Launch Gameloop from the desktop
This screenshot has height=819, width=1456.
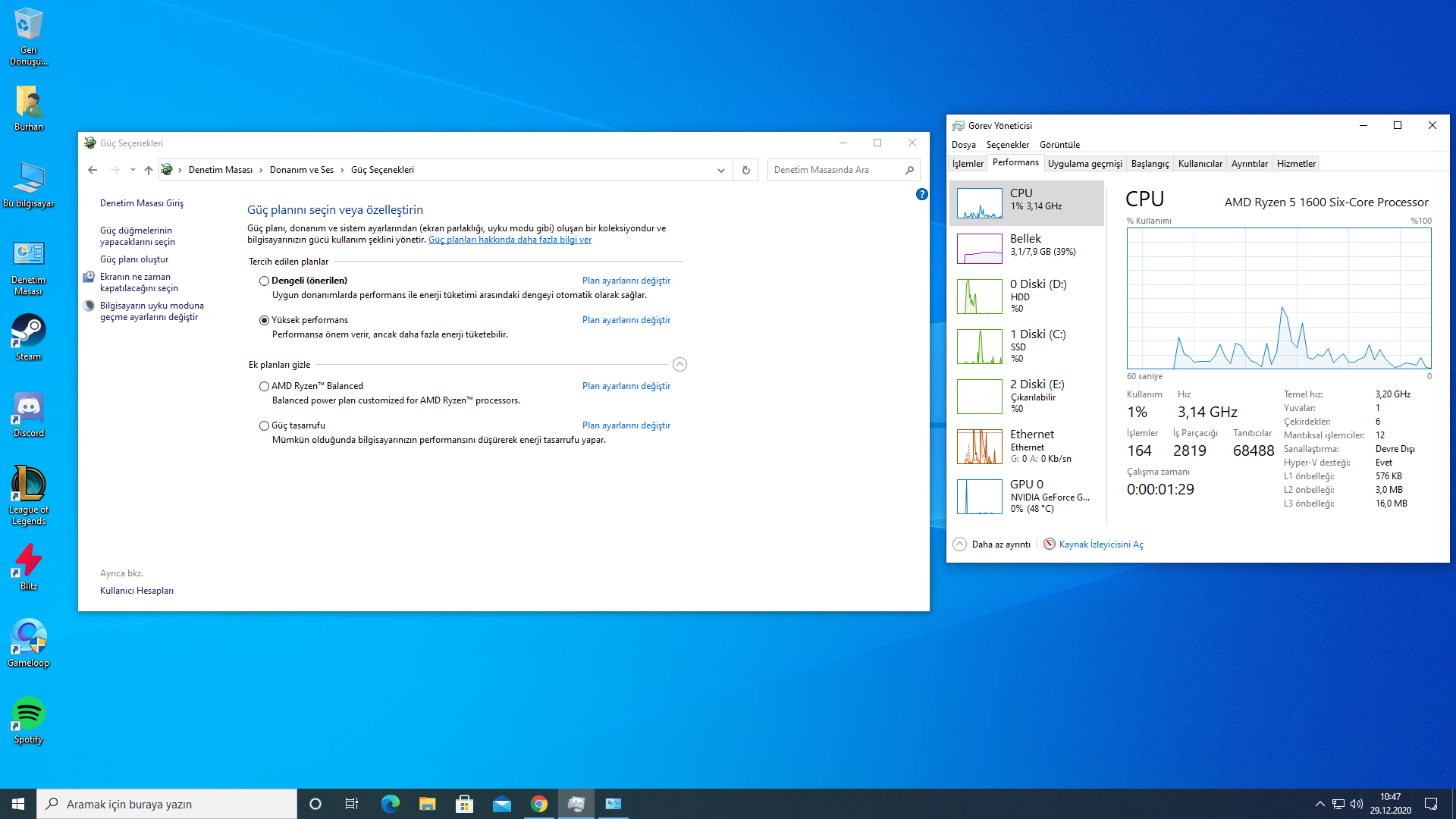point(28,644)
